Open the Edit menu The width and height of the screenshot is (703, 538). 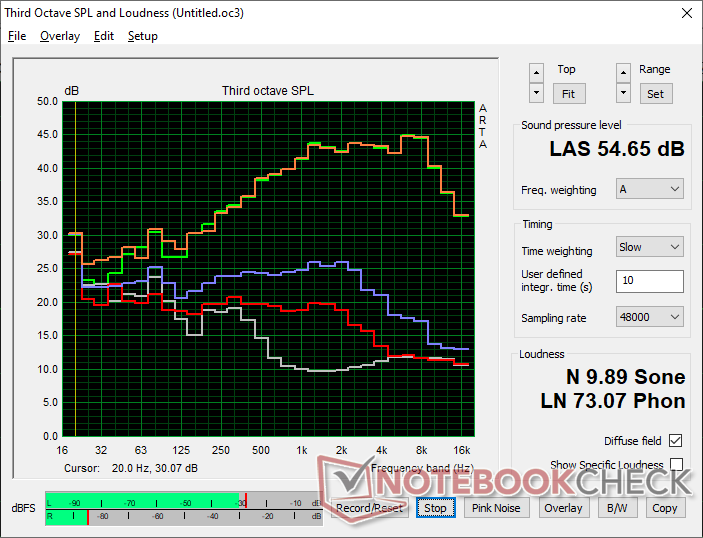click(104, 36)
